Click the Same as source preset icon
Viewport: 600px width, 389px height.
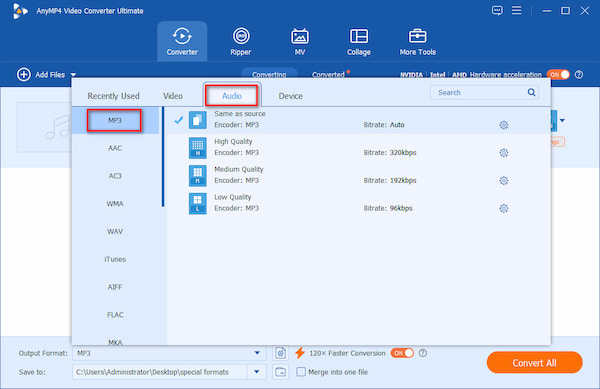[x=197, y=120]
